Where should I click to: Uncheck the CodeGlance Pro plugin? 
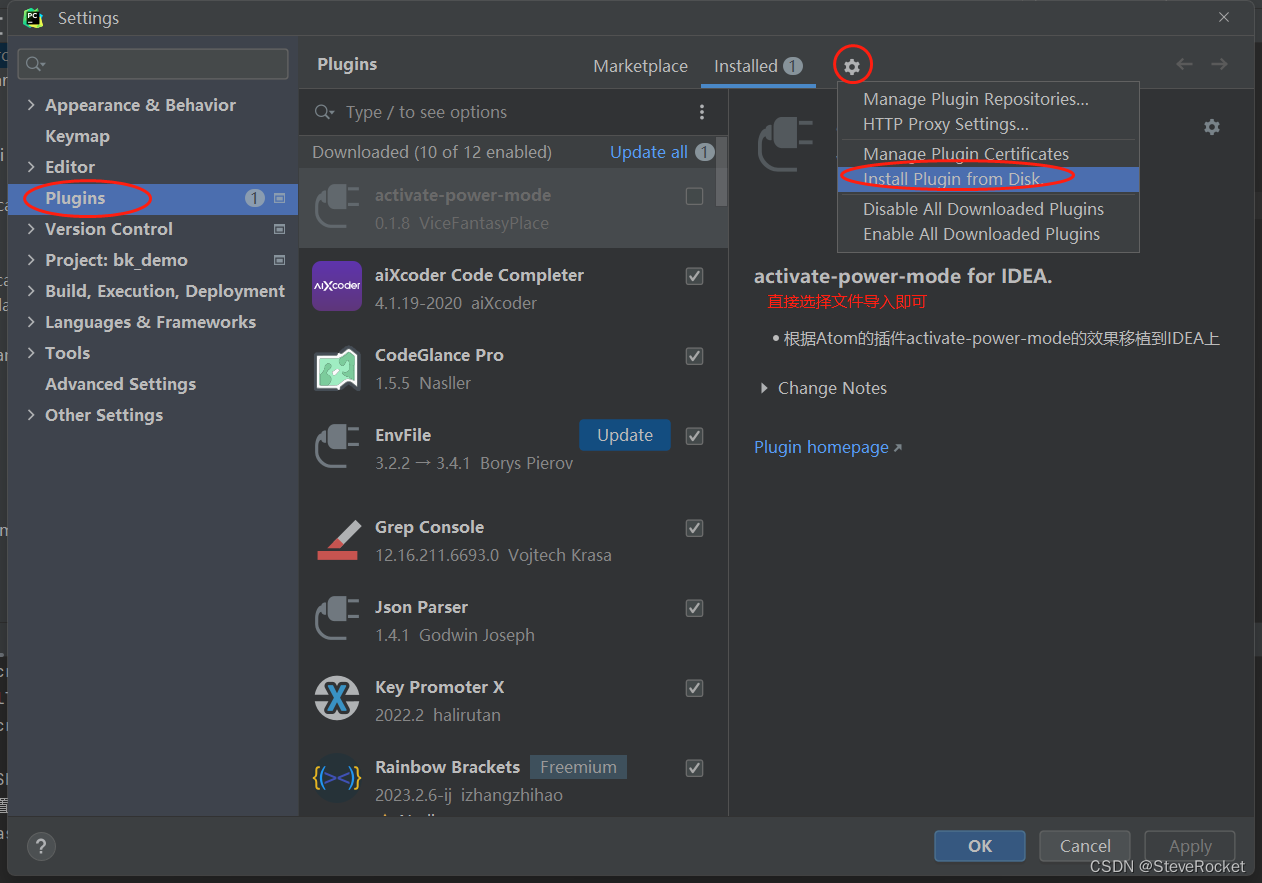[694, 356]
